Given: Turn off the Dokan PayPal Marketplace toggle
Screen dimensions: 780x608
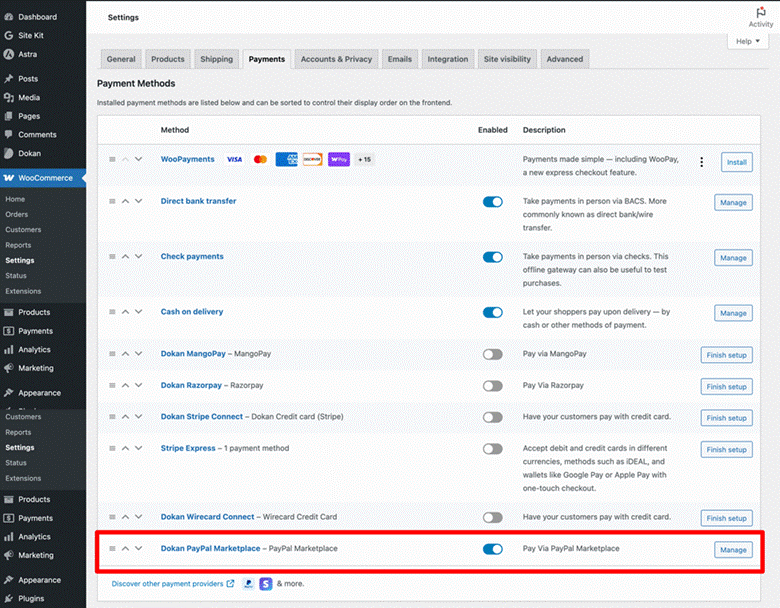Looking at the screenshot, I should [492, 549].
